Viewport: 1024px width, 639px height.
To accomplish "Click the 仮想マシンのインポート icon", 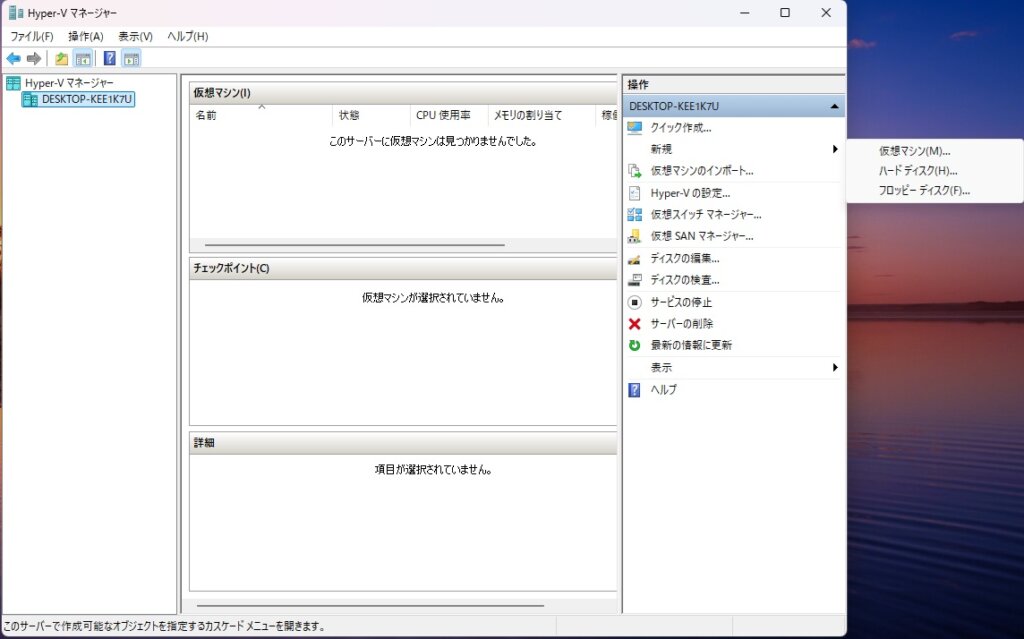I will (x=634, y=171).
